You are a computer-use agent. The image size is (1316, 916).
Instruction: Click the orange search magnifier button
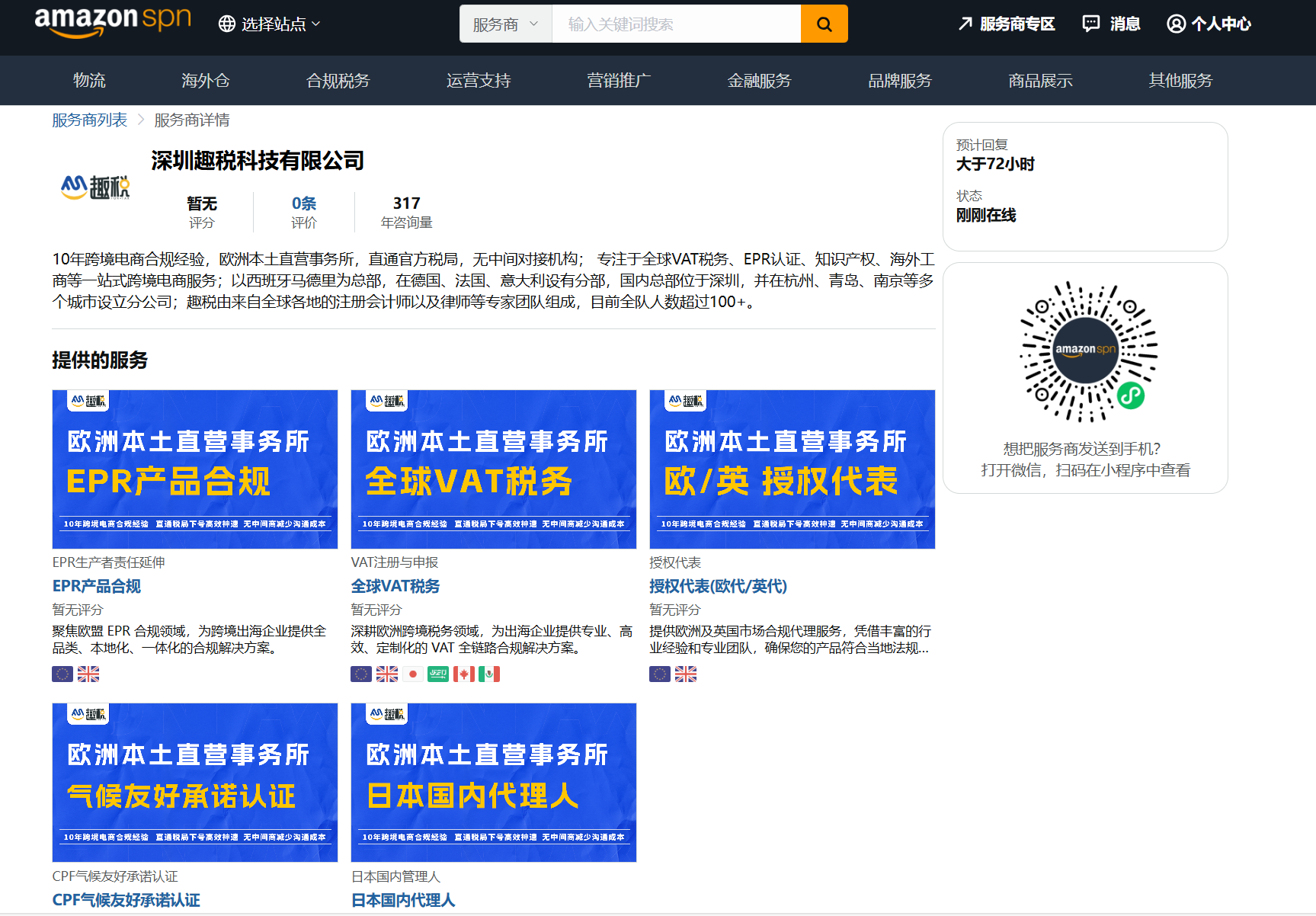coord(825,24)
